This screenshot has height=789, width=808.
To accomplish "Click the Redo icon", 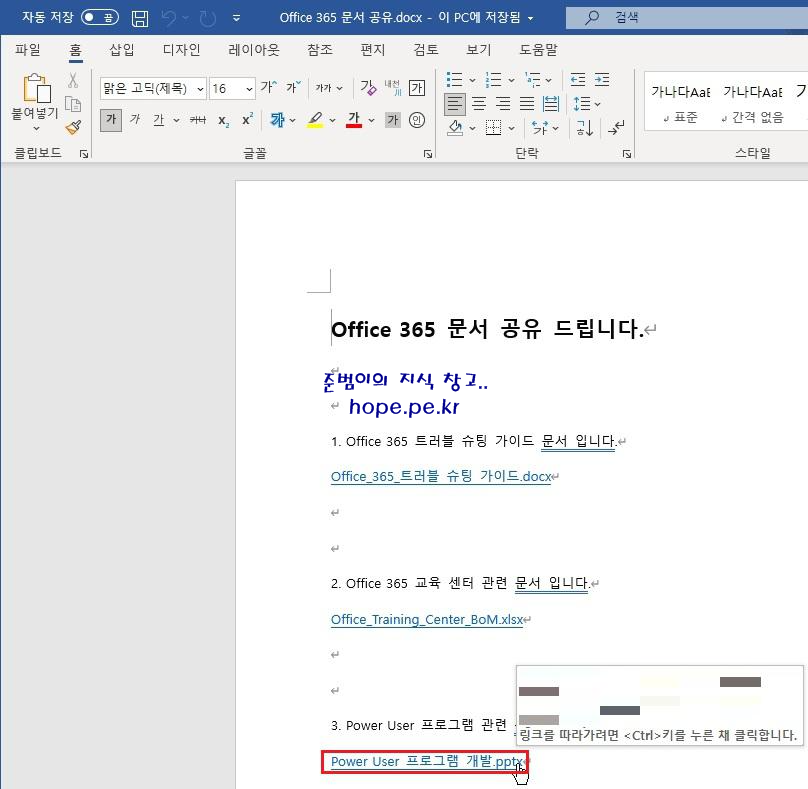I will (x=208, y=18).
